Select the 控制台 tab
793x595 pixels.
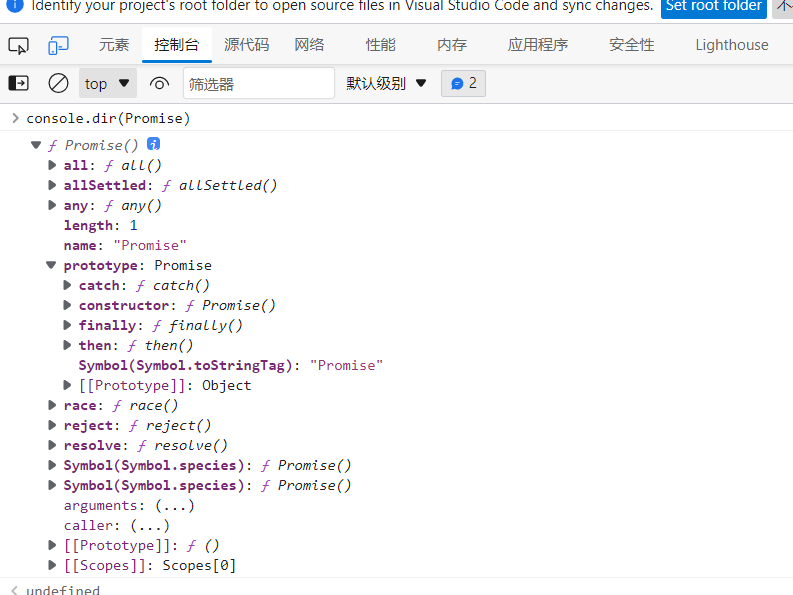177,45
